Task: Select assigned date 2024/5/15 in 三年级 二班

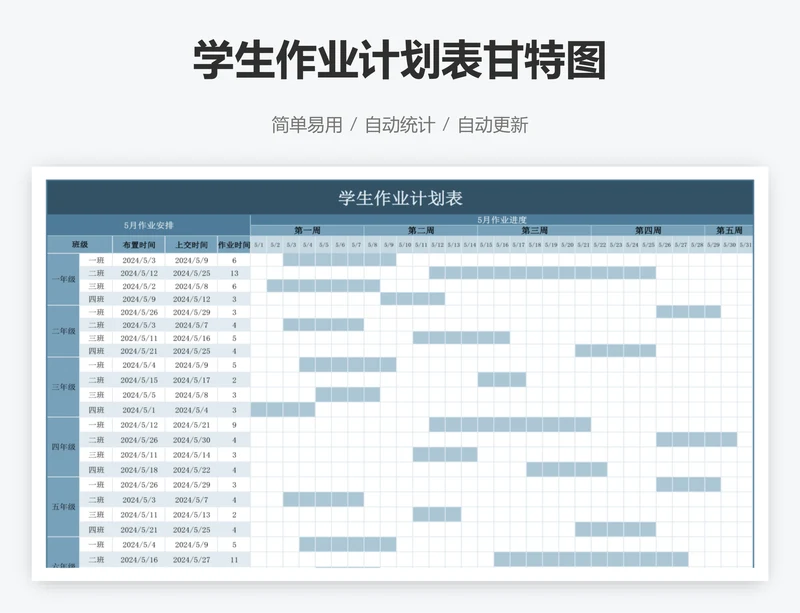Action: pyautogui.click(x=139, y=380)
